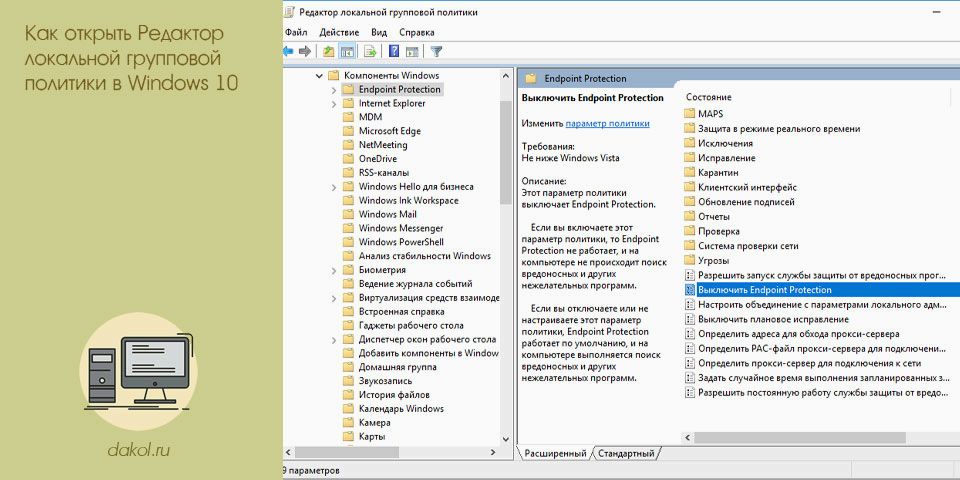Expand the Виртуализация средств взаимодействия node
Screen dimensions: 960x480
[334, 298]
